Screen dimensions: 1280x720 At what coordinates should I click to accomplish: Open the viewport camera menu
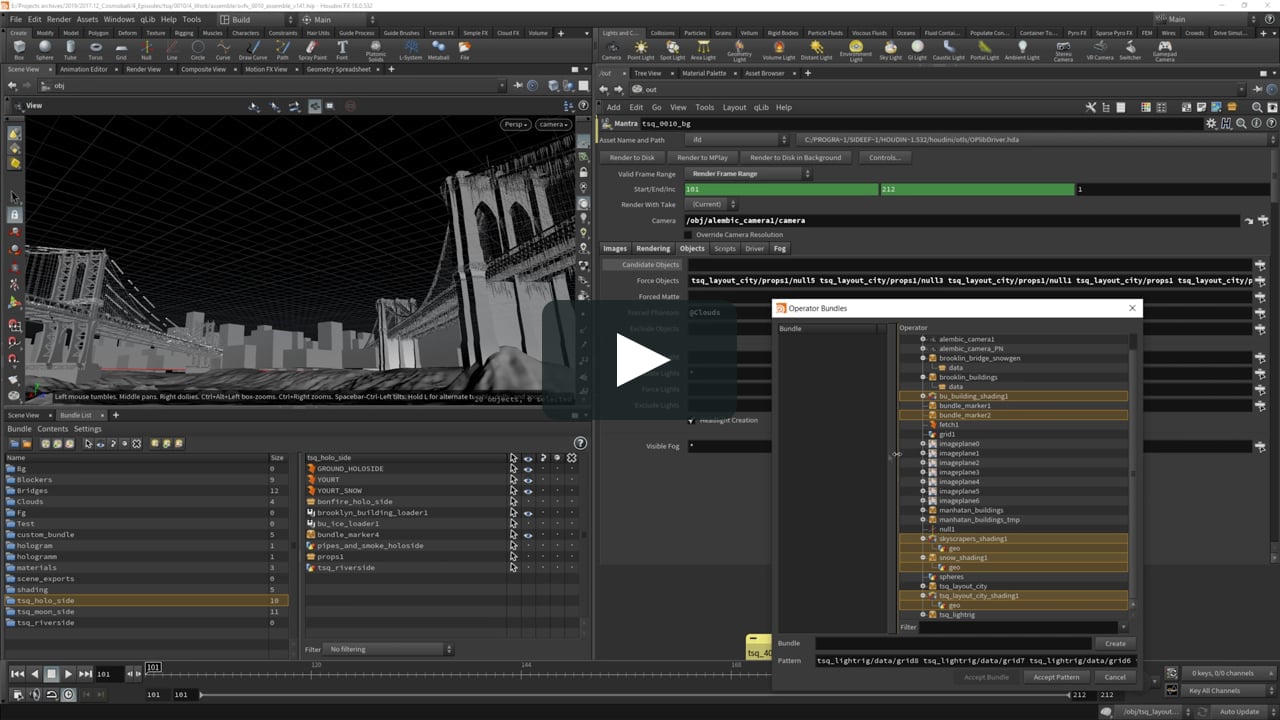click(x=553, y=124)
